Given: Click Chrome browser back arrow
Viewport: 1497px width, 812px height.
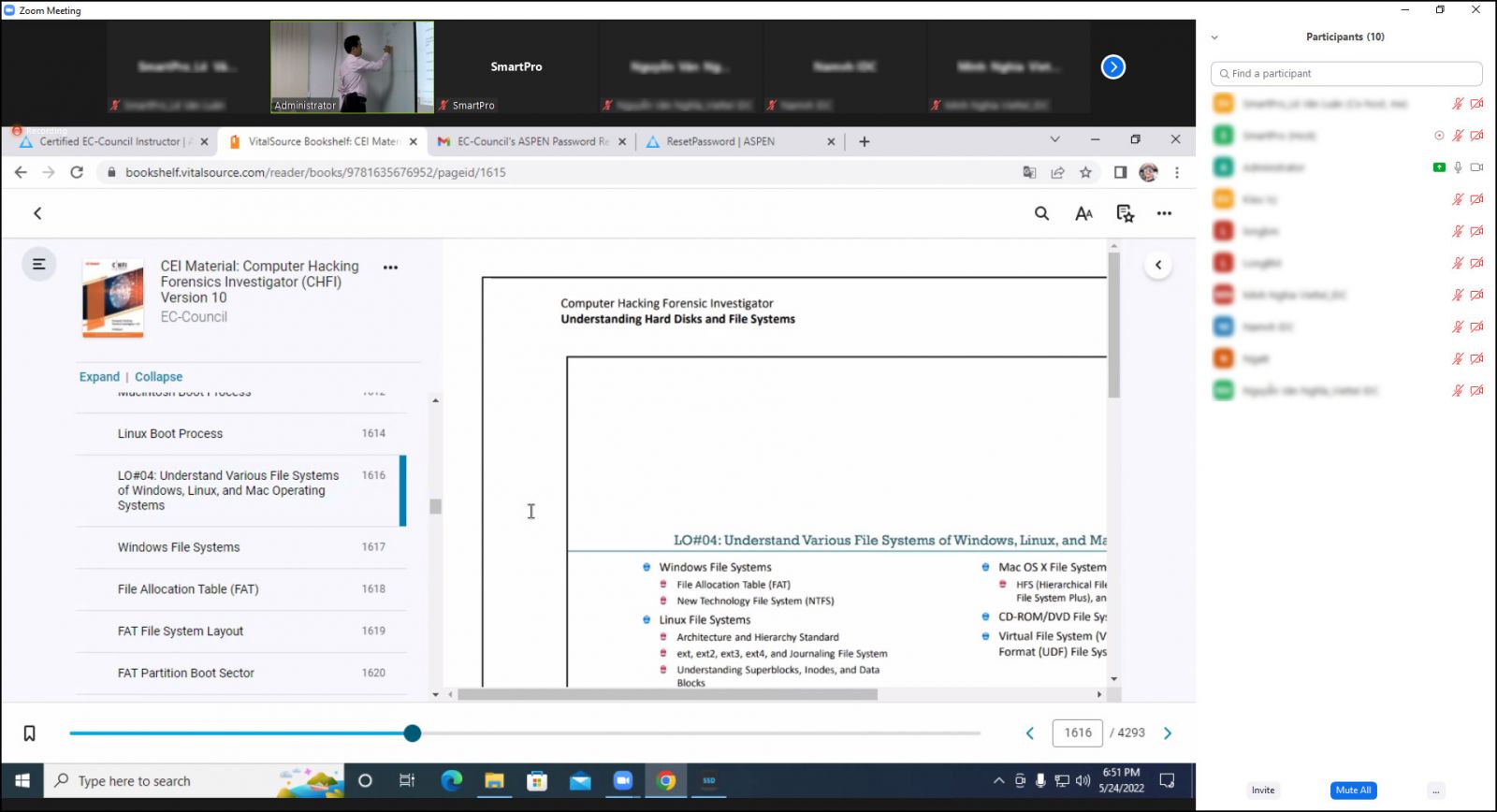Looking at the screenshot, I should 21,172.
